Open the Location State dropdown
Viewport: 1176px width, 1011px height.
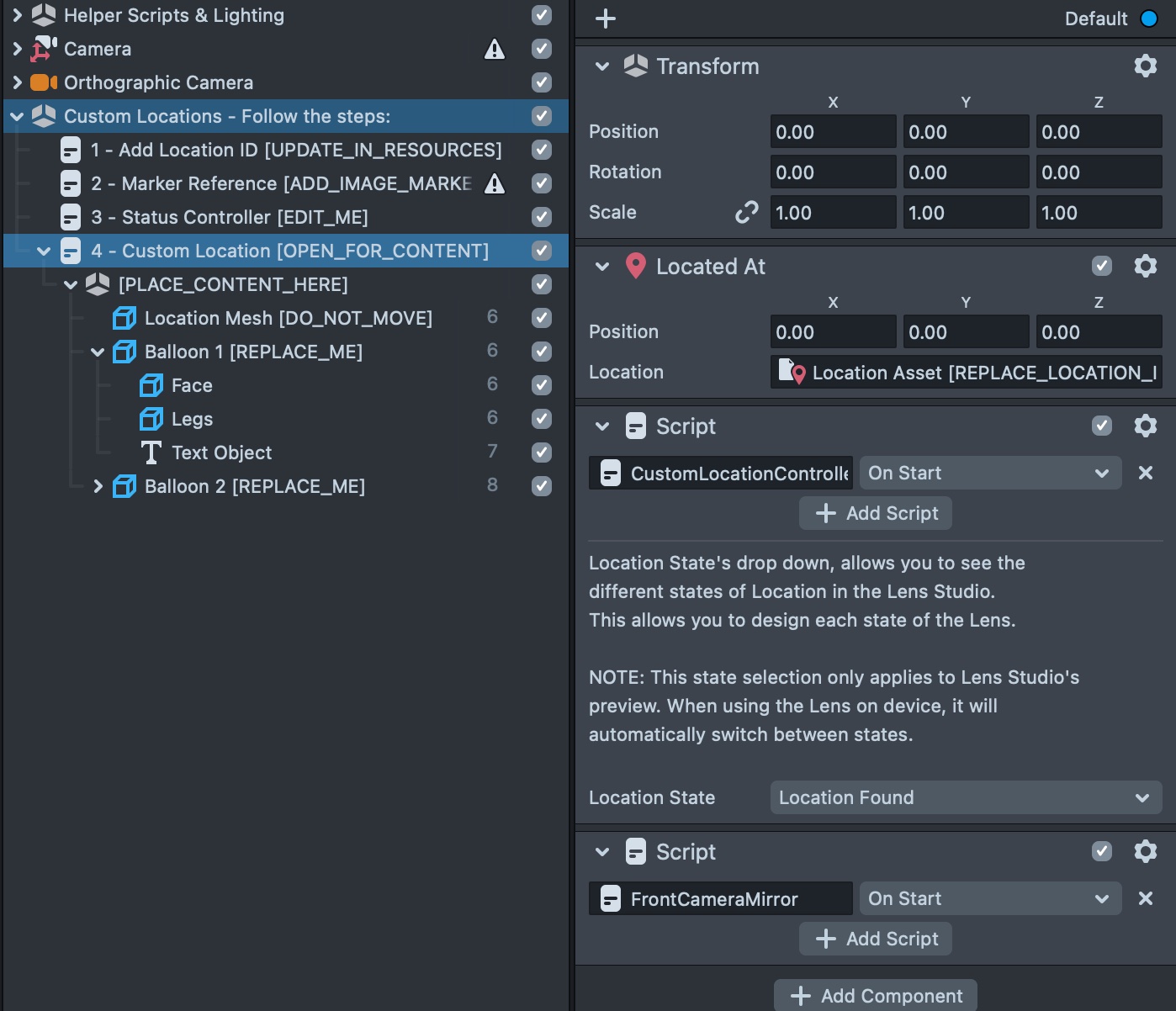966,797
